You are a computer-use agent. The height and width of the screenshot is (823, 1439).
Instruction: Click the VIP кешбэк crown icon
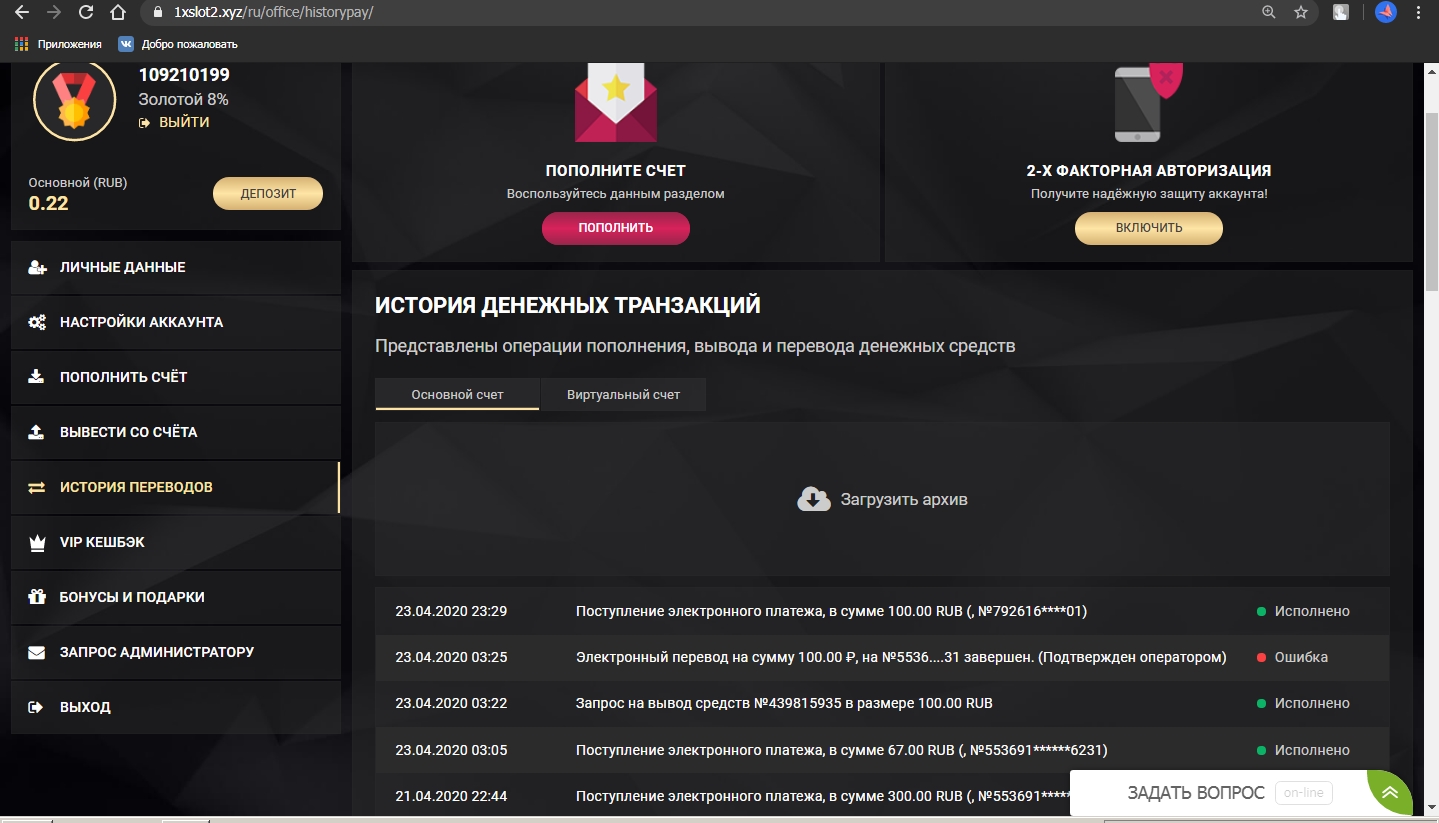(x=38, y=542)
